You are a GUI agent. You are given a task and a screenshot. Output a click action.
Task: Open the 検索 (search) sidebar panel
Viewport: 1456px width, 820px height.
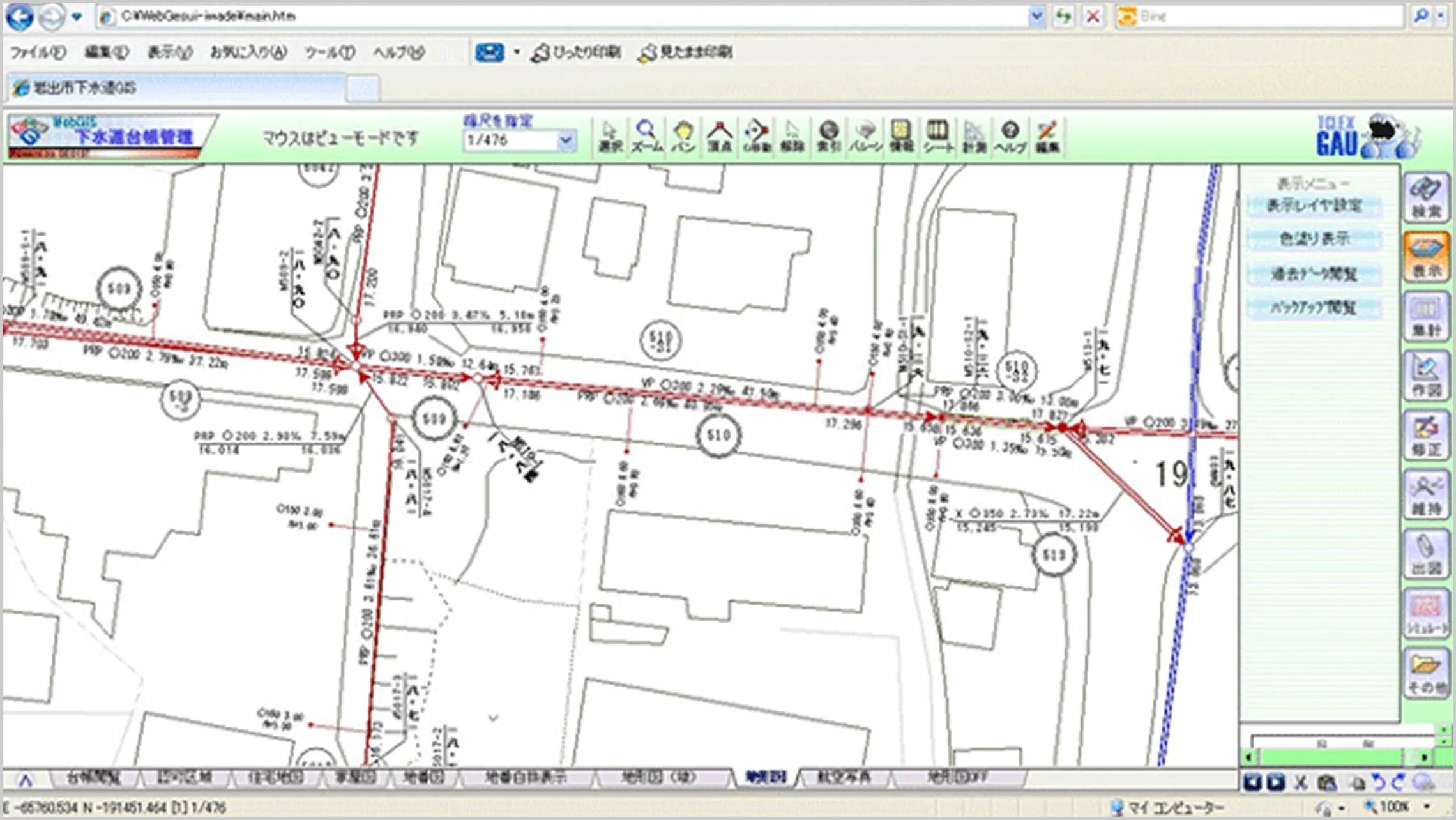pyautogui.click(x=1426, y=198)
